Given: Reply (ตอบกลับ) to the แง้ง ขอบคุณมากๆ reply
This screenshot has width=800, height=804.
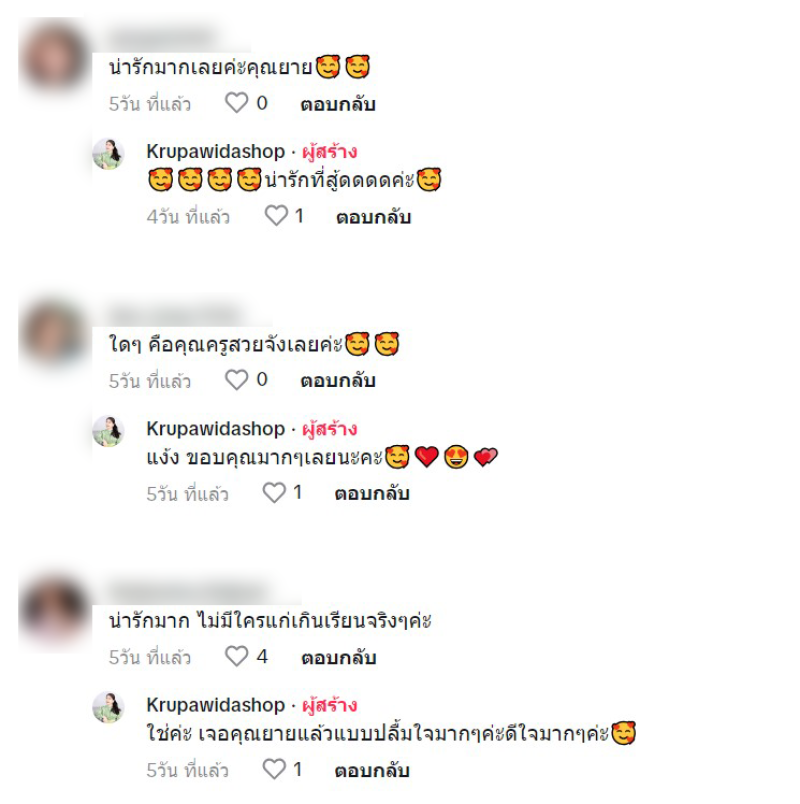Looking at the screenshot, I should pyautogui.click(x=372, y=493).
